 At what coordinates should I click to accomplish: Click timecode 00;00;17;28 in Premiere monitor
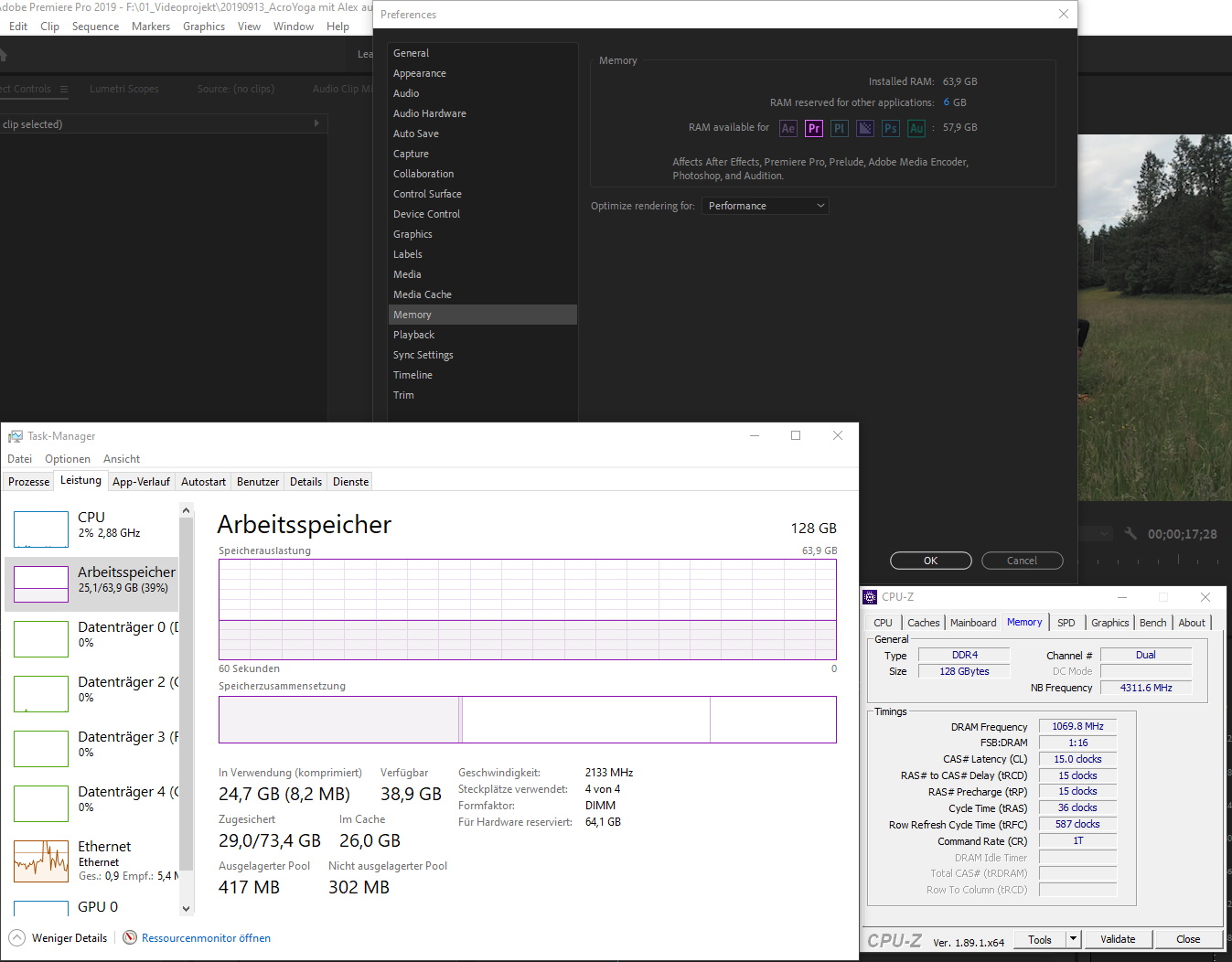click(1183, 534)
